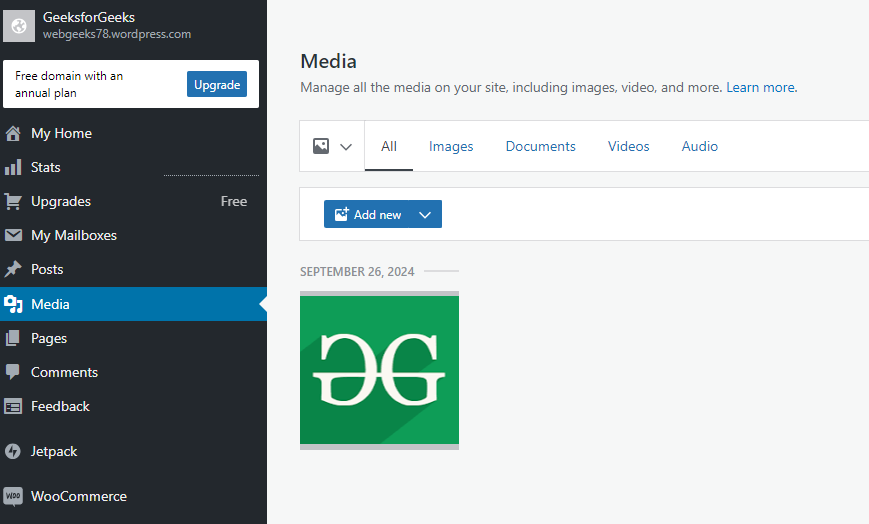The height and width of the screenshot is (524, 869).
Task: Click the webgeeks78.wordpress.com site address
Action: coord(117,34)
